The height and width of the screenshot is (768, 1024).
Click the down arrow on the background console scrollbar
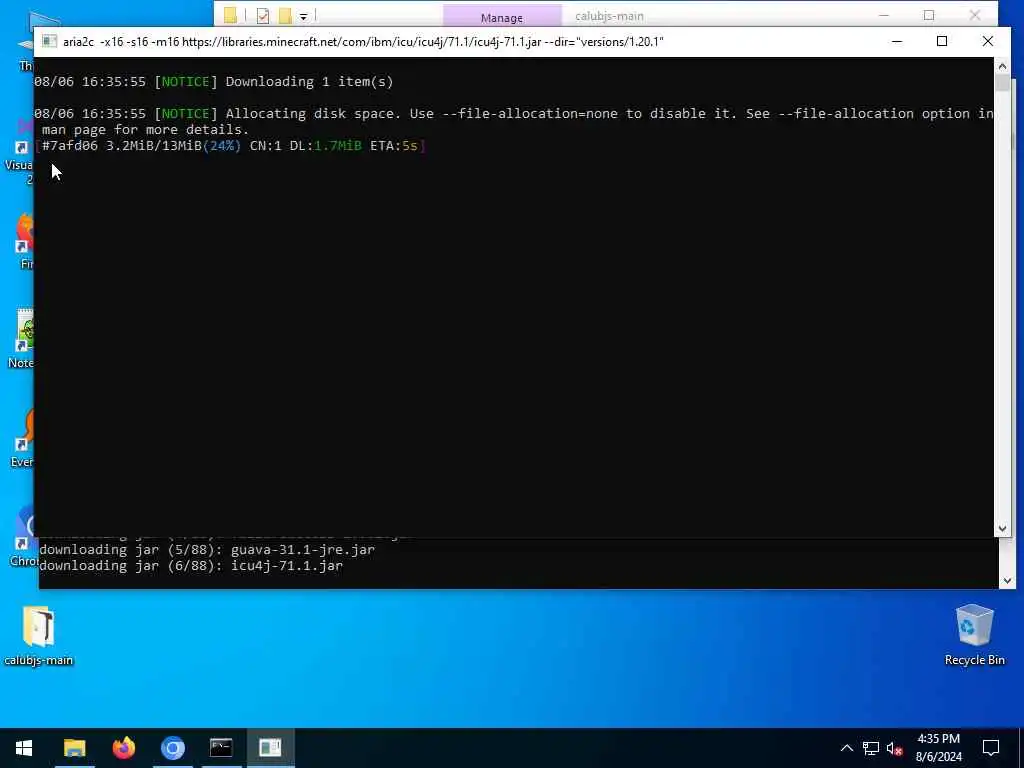click(x=1007, y=581)
